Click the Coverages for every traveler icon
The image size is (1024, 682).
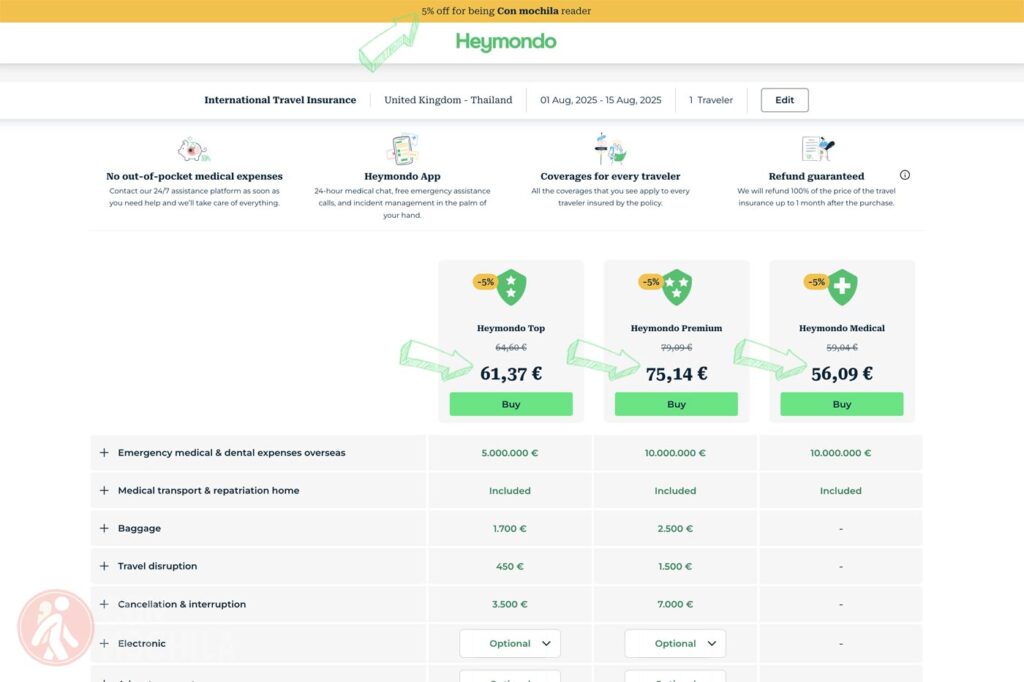coord(610,149)
